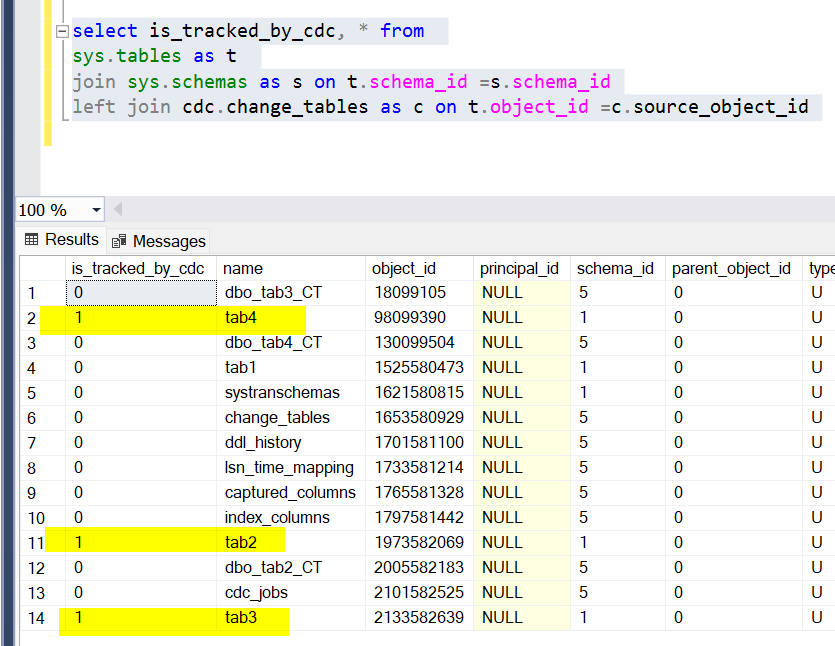
Task: Click object_id cell 1973582069
Action: [x=419, y=543]
